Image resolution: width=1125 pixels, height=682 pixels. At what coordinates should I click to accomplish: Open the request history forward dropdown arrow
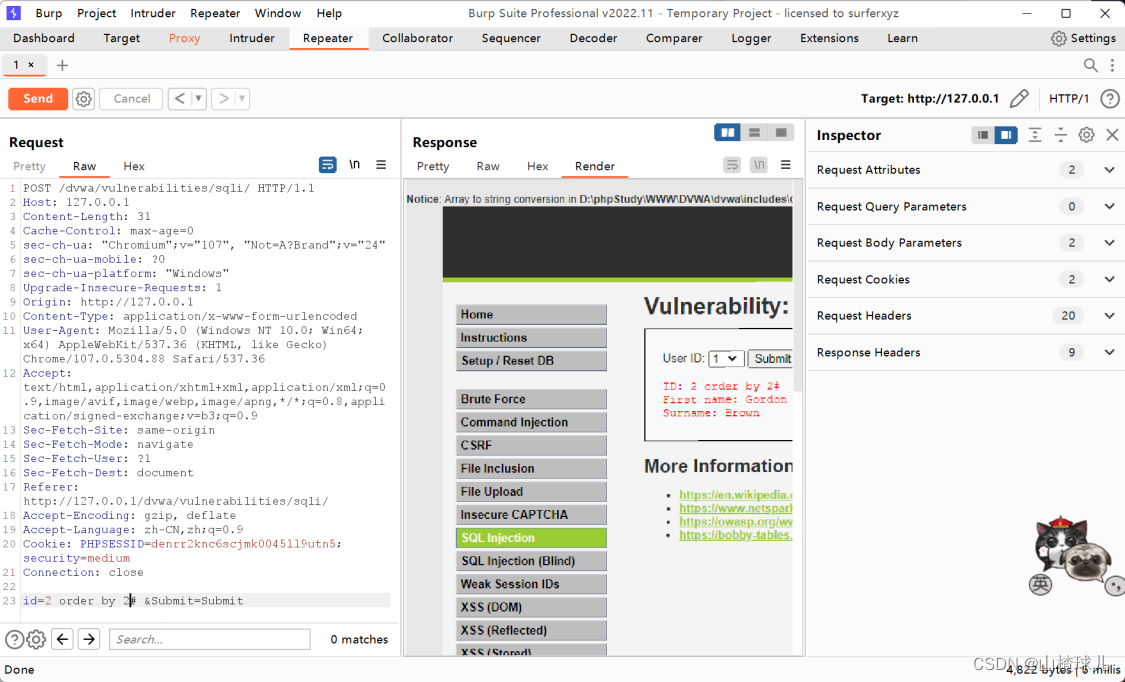tap(242, 99)
